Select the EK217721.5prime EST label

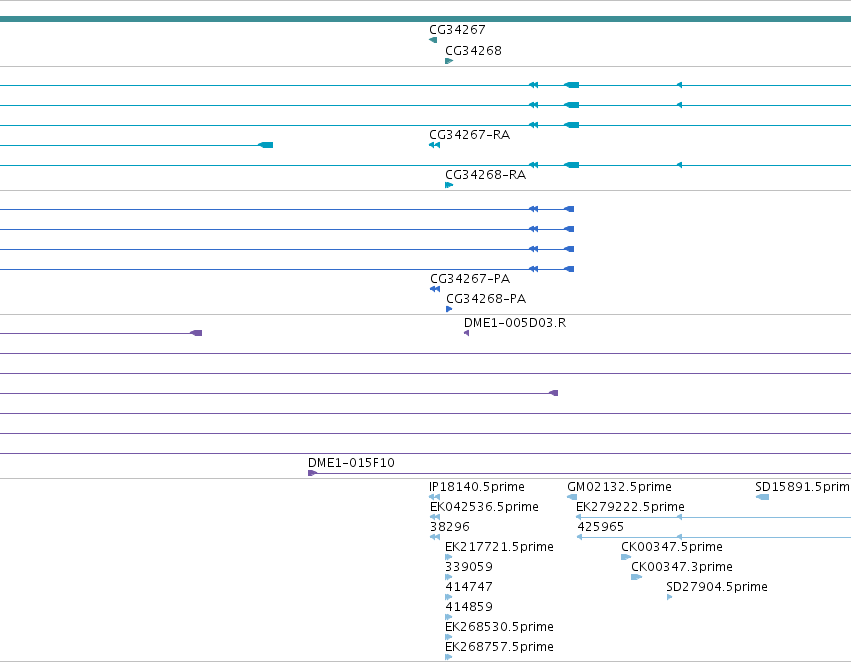499,547
